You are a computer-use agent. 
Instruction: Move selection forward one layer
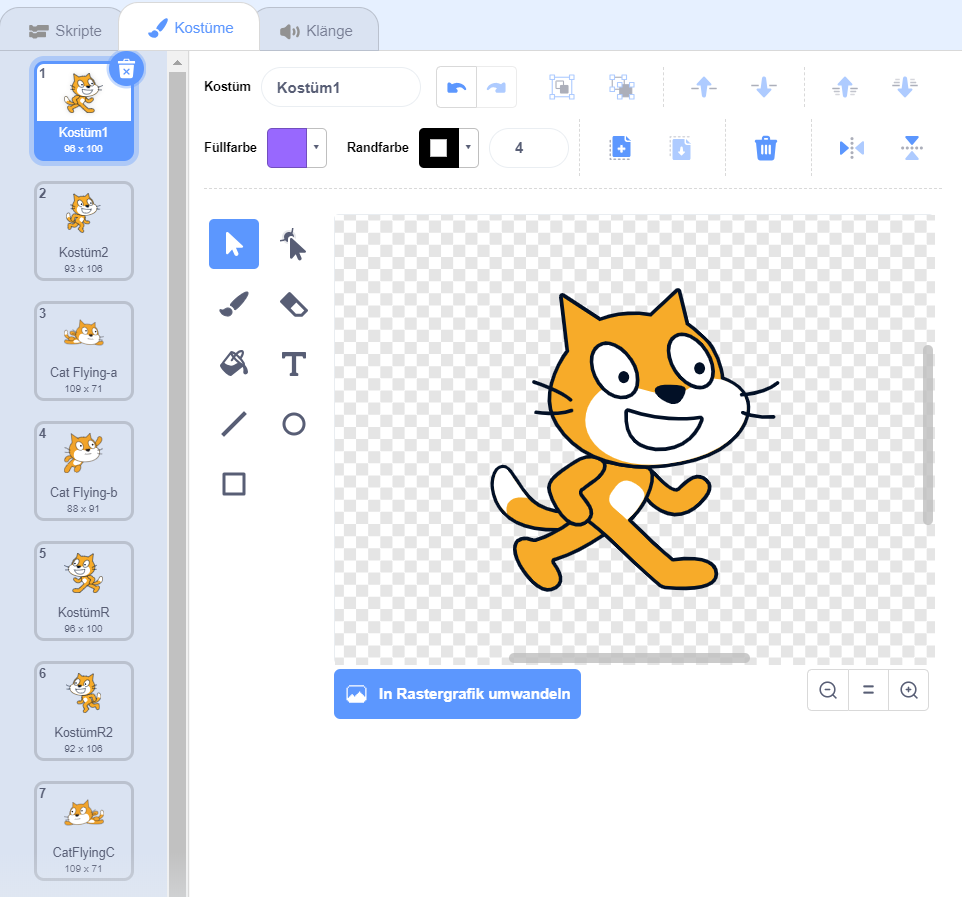(x=704, y=87)
